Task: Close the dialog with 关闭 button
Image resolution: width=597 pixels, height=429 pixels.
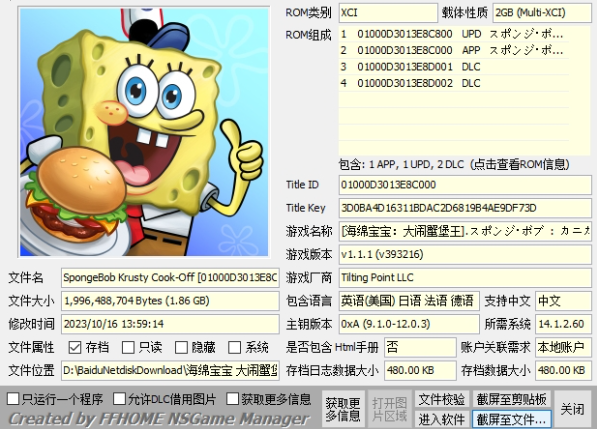Action: point(572,409)
